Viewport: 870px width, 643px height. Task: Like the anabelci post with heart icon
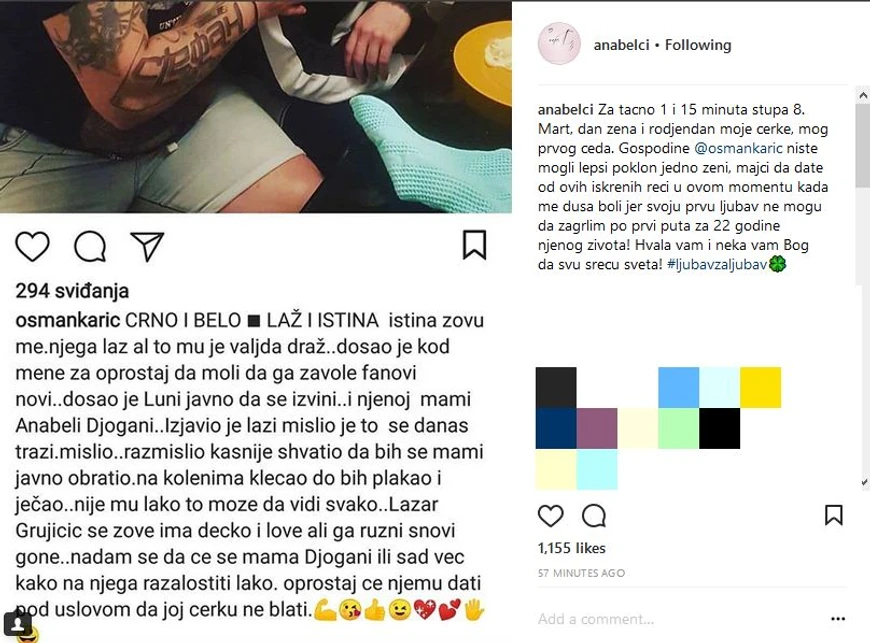[550, 516]
